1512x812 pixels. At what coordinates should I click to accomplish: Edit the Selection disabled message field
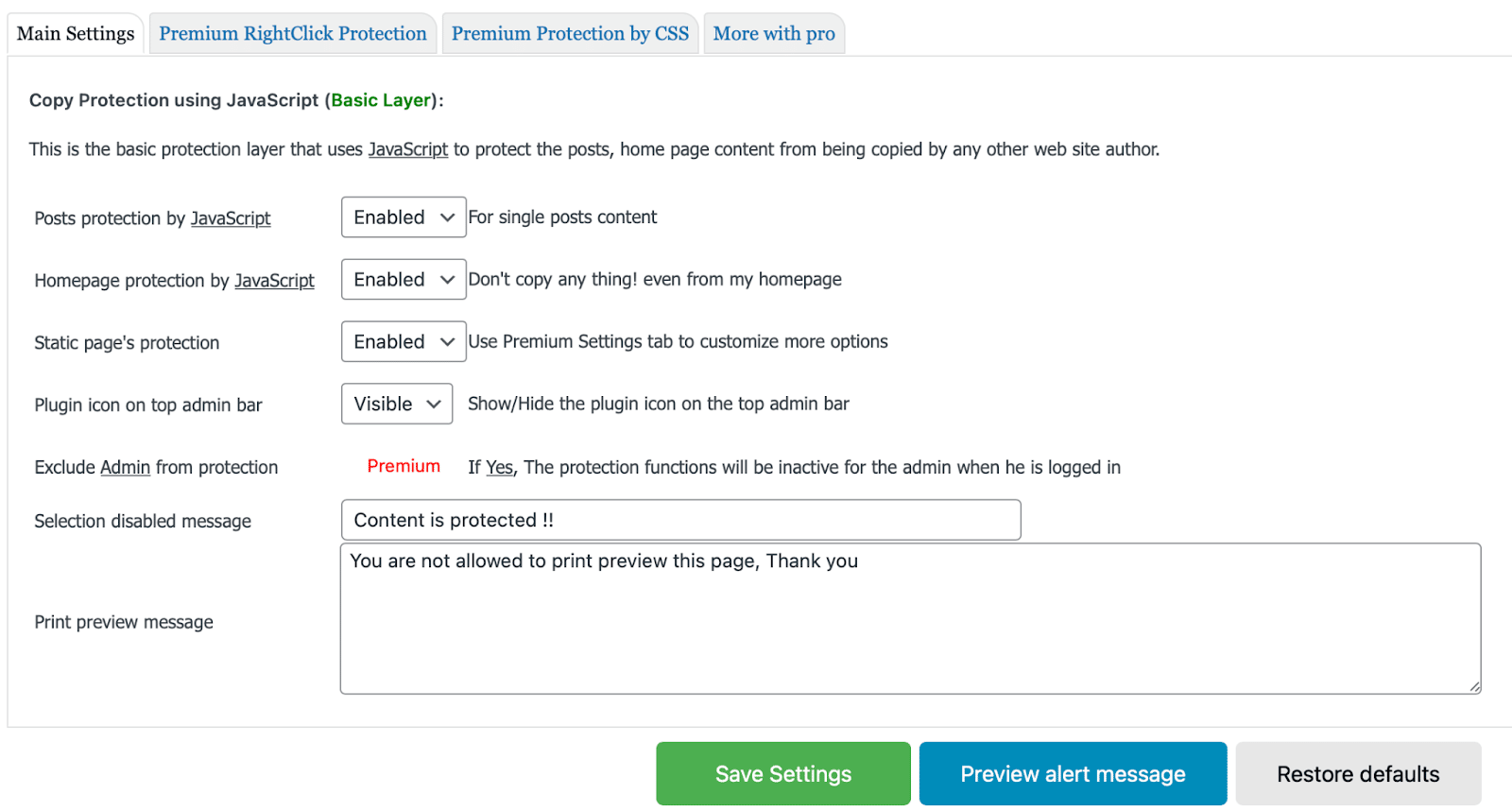click(679, 519)
